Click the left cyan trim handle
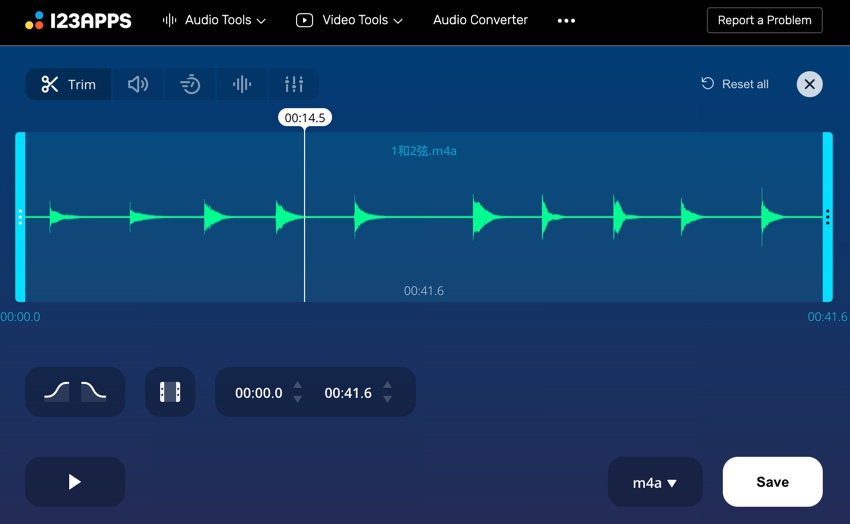Screen dimensions: 850x524 20,217
